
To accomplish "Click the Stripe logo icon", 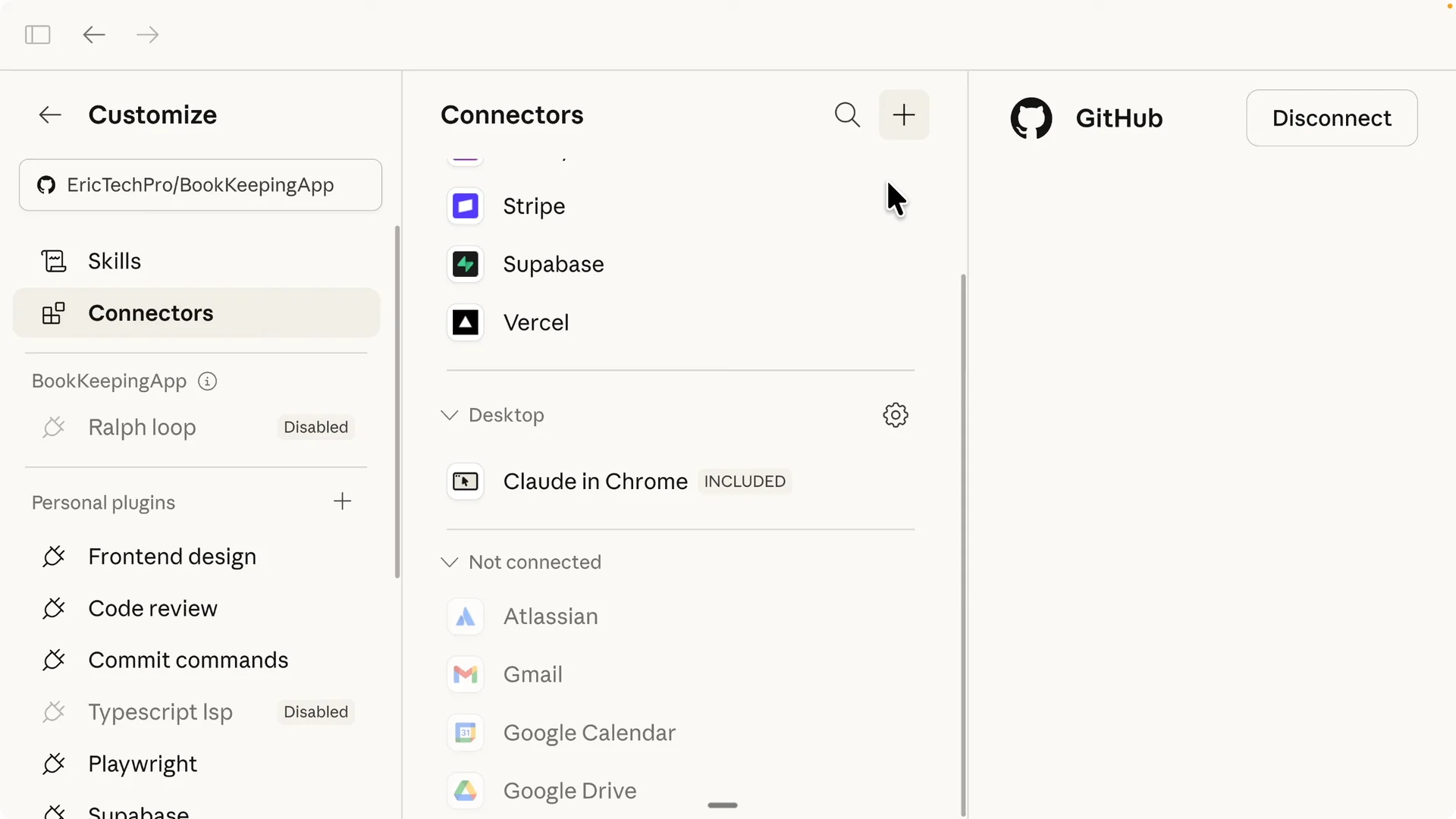I will coord(465,206).
